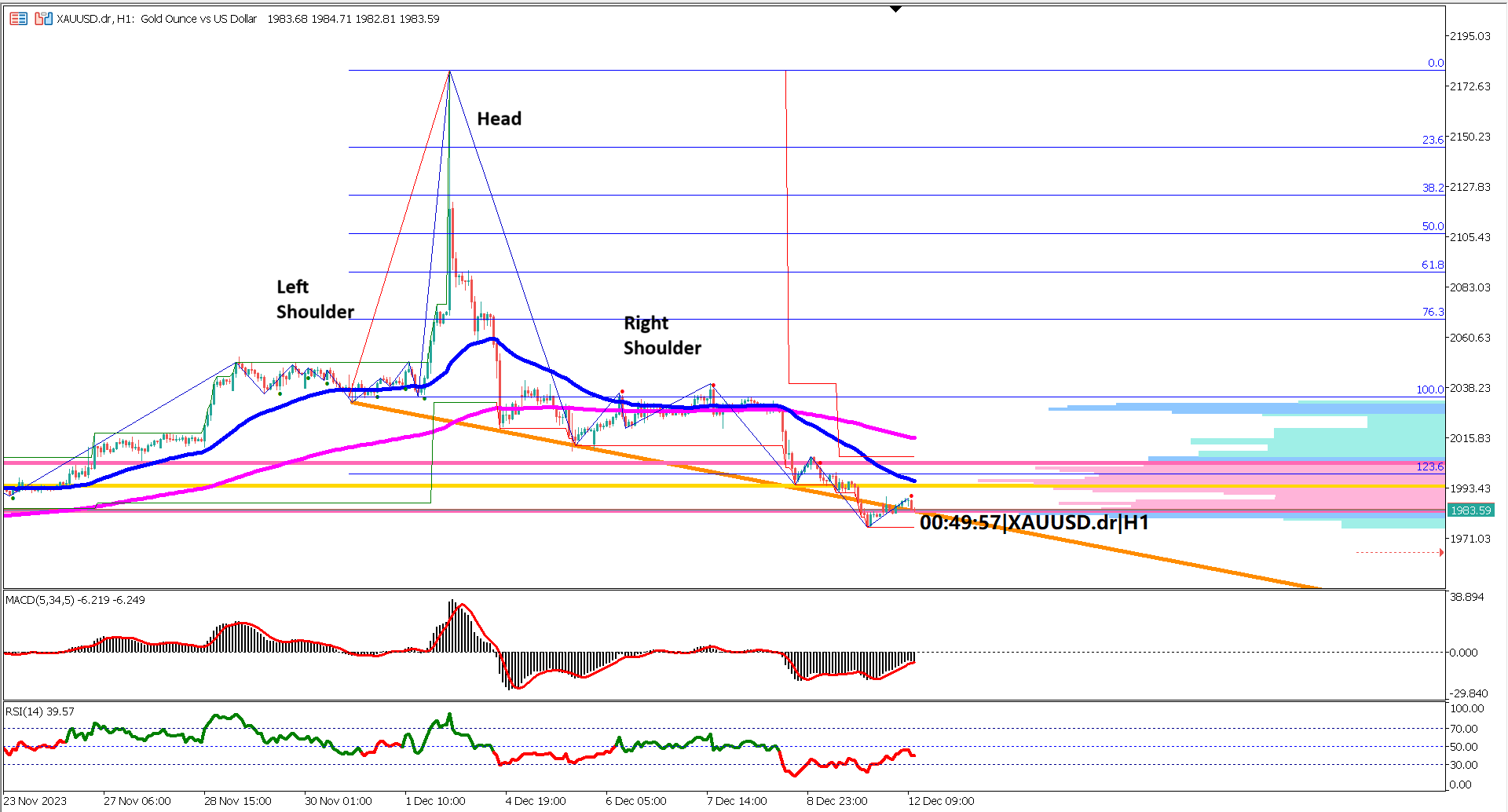Screen dimensions: 1508x812
Task: Click the red-blue quick trade icon in titlebar
Action: coord(44,18)
